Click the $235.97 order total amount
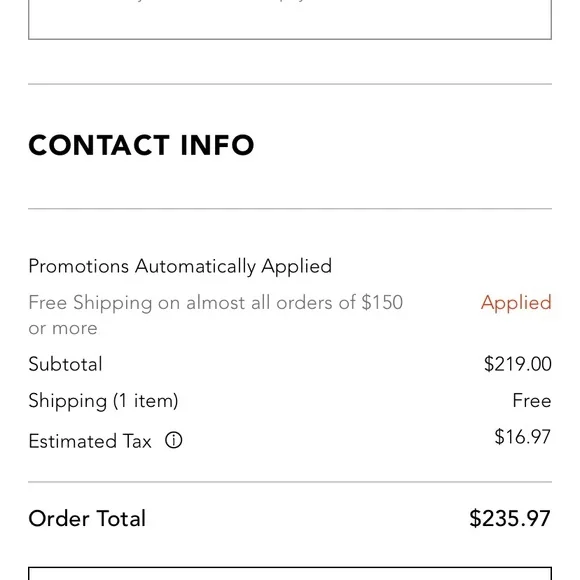This screenshot has width=580, height=580. click(x=510, y=519)
